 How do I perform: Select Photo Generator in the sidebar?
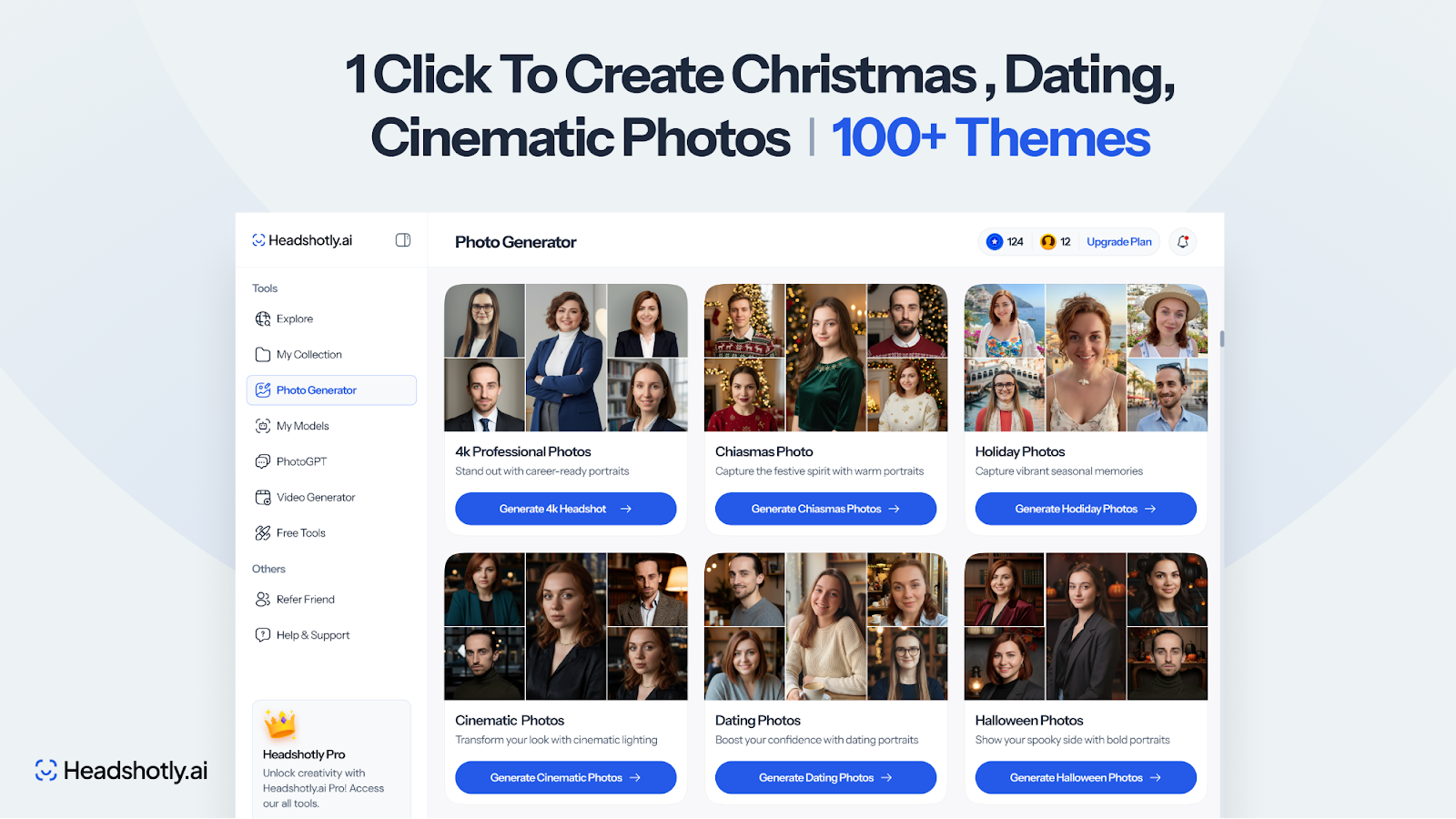pos(316,389)
